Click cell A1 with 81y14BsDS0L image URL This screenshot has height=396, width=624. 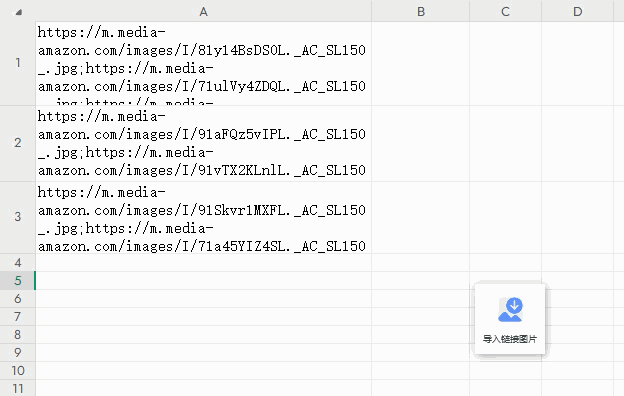(x=203, y=64)
